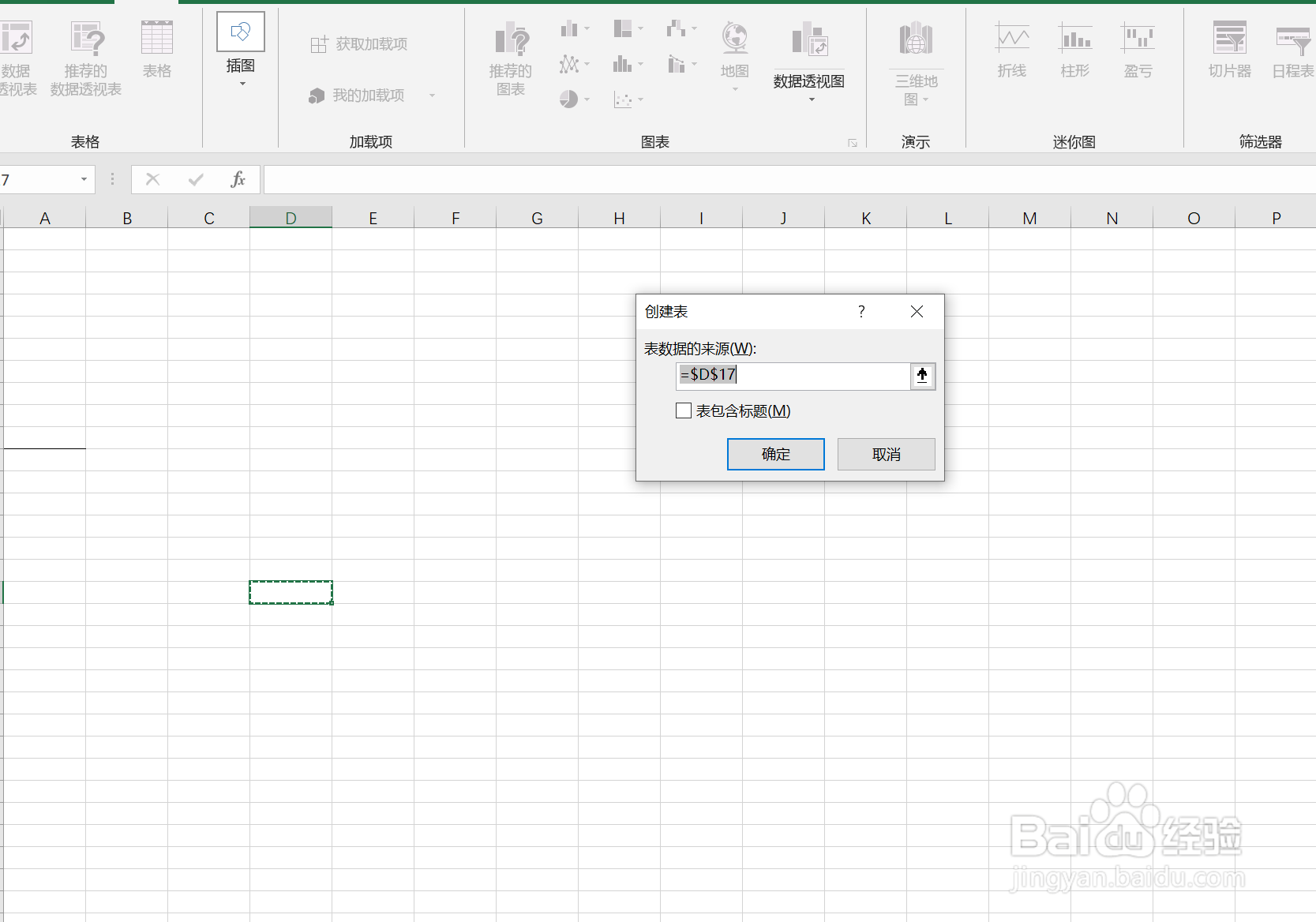
Task: Click My Add-ins (我的加载项)
Action: 357,96
